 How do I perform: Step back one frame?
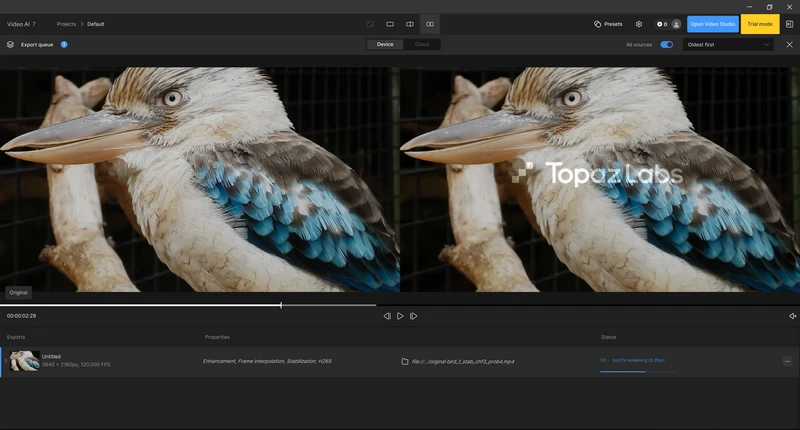pos(387,316)
